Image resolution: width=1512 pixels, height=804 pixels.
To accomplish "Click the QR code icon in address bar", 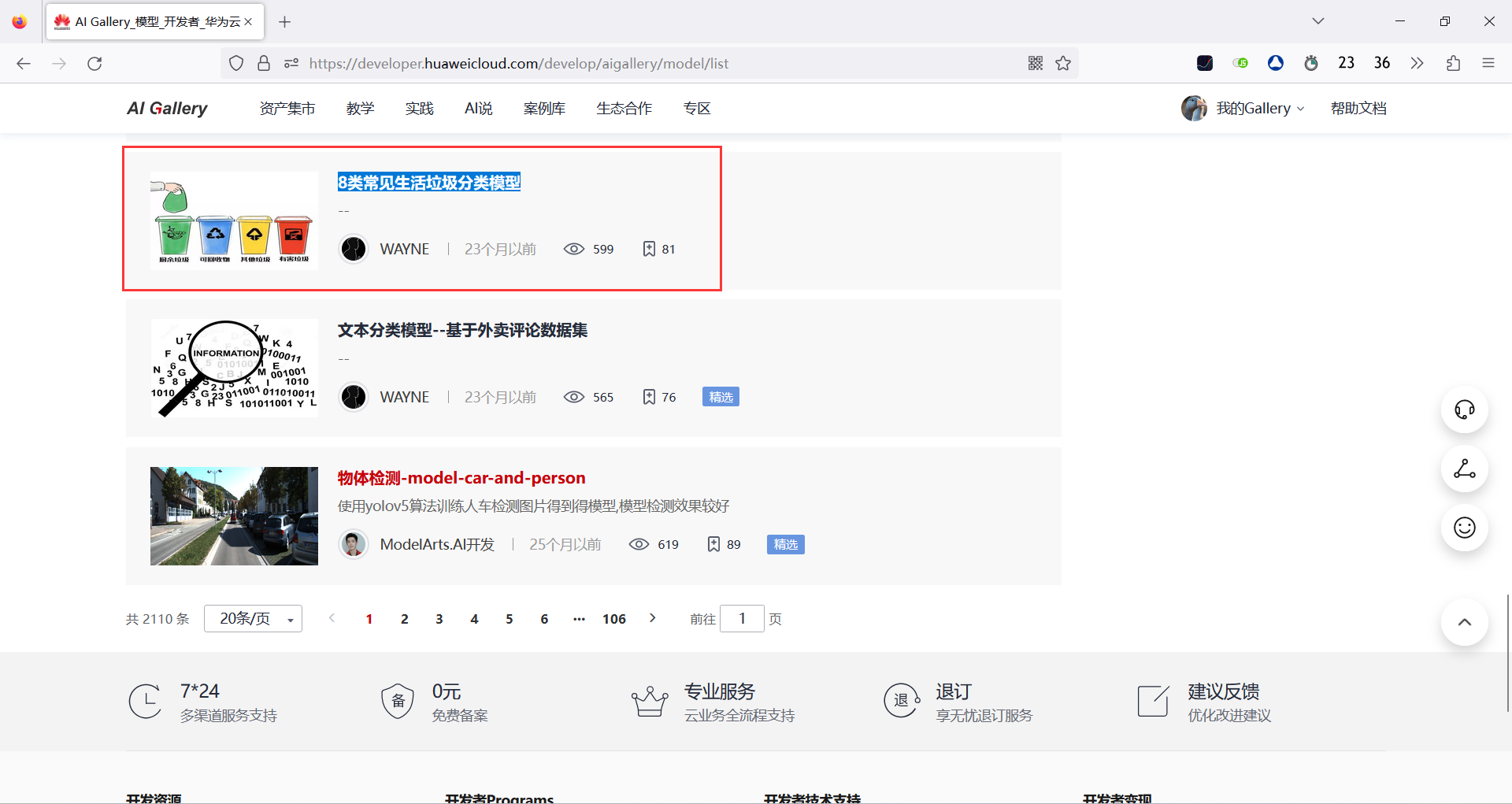I will [1035, 63].
